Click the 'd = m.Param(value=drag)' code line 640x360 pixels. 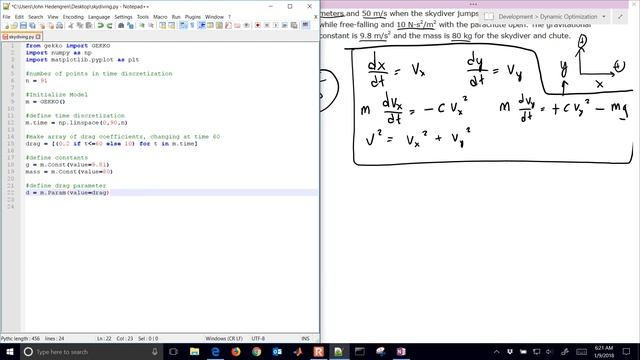[67, 192]
